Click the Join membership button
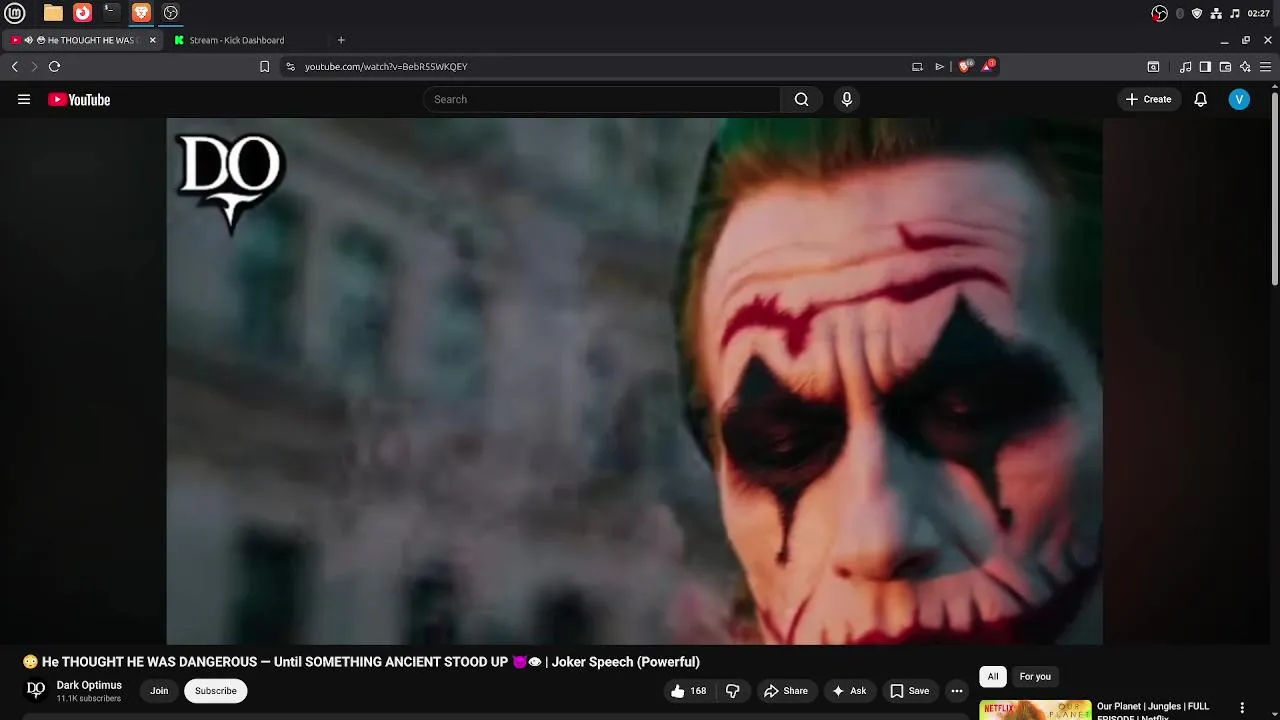Screen dimensions: 1280x720 tap(159, 691)
